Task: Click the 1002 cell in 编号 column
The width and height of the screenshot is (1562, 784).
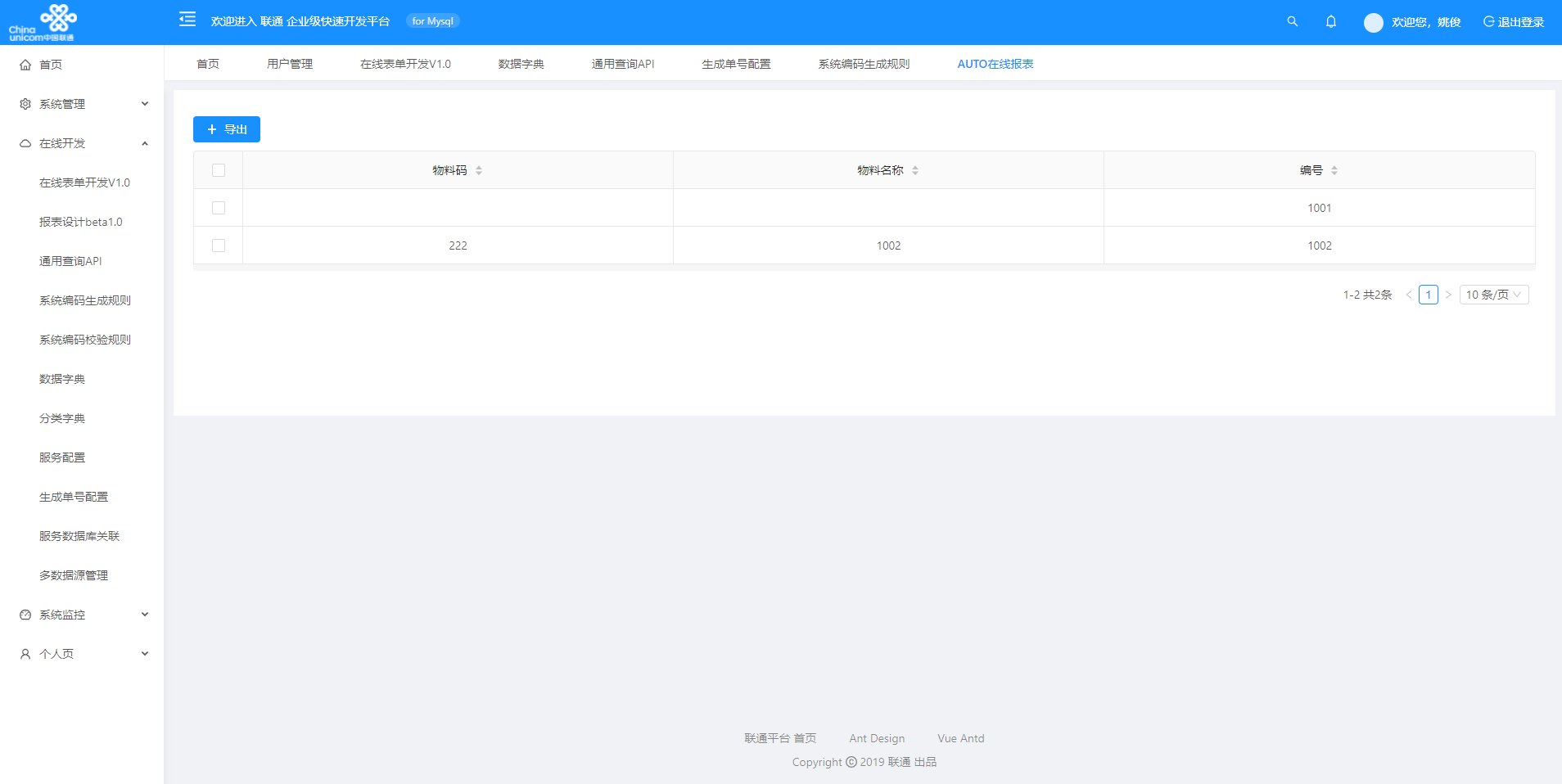Action: click(x=1319, y=246)
